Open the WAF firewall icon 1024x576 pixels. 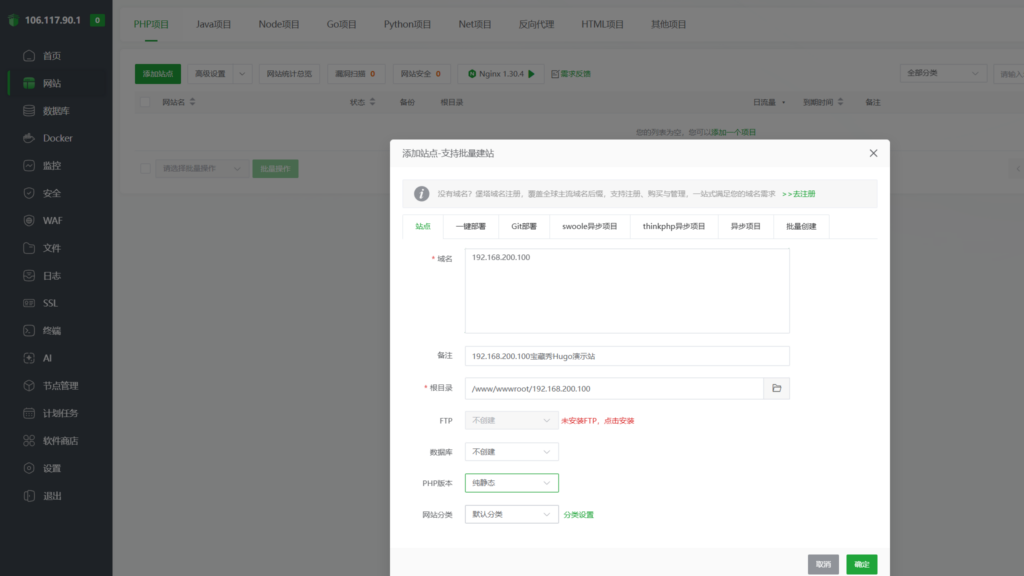click(29, 221)
